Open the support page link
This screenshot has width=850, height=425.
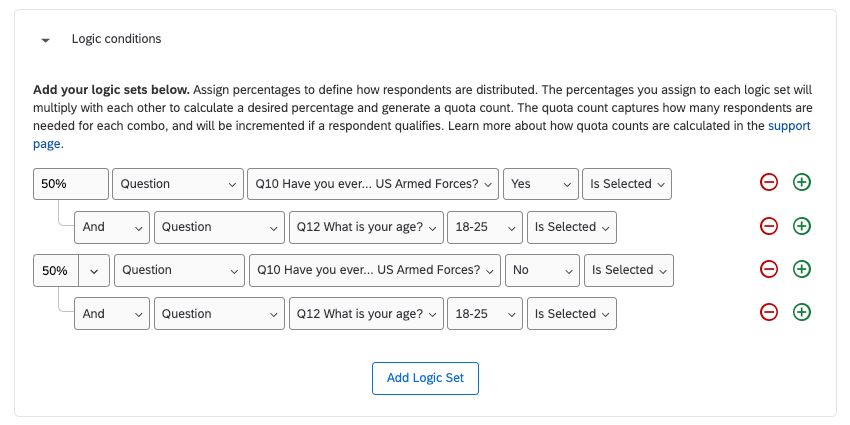pyautogui.click(x=789, y=126)
